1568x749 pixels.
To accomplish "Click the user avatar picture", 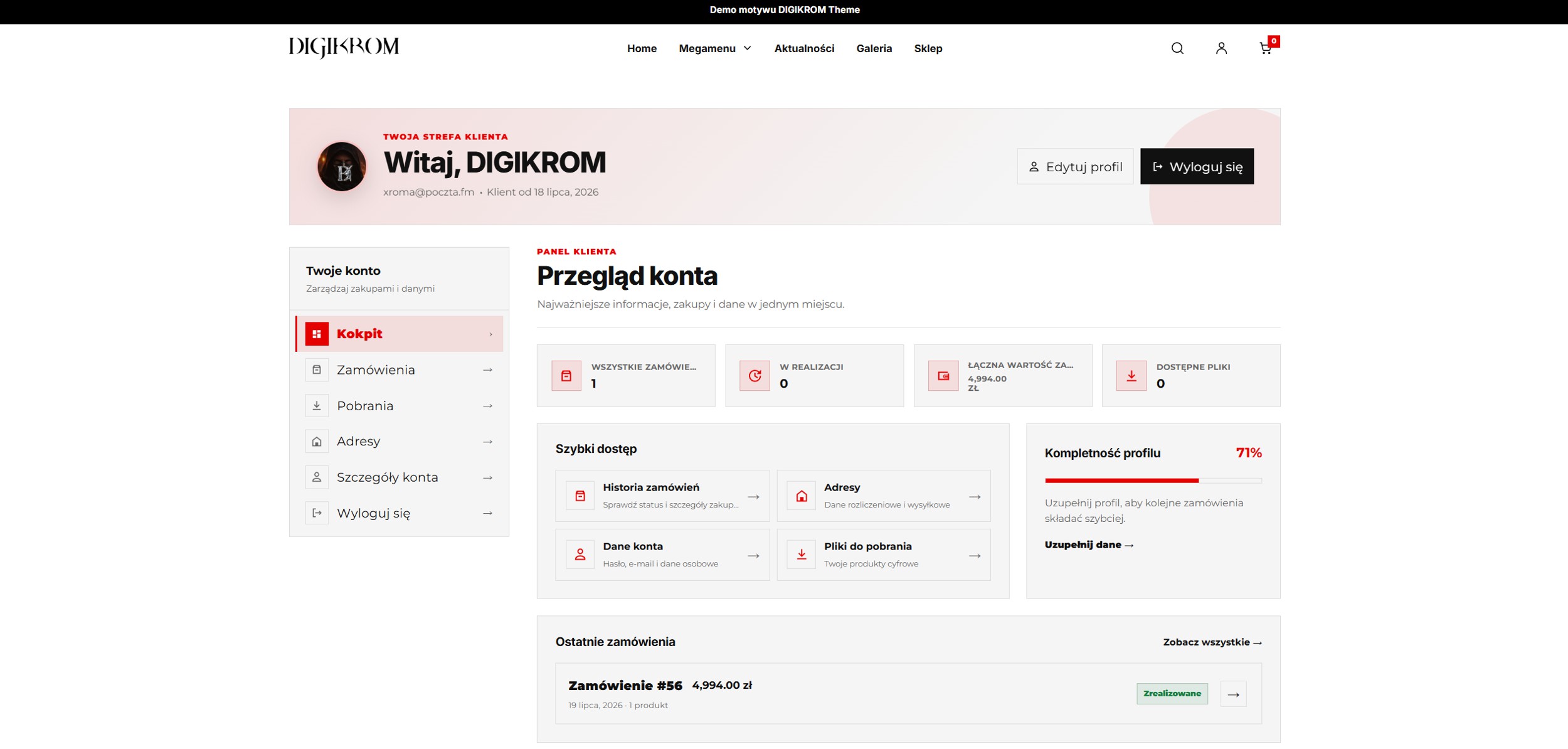I will click(342, 166).
